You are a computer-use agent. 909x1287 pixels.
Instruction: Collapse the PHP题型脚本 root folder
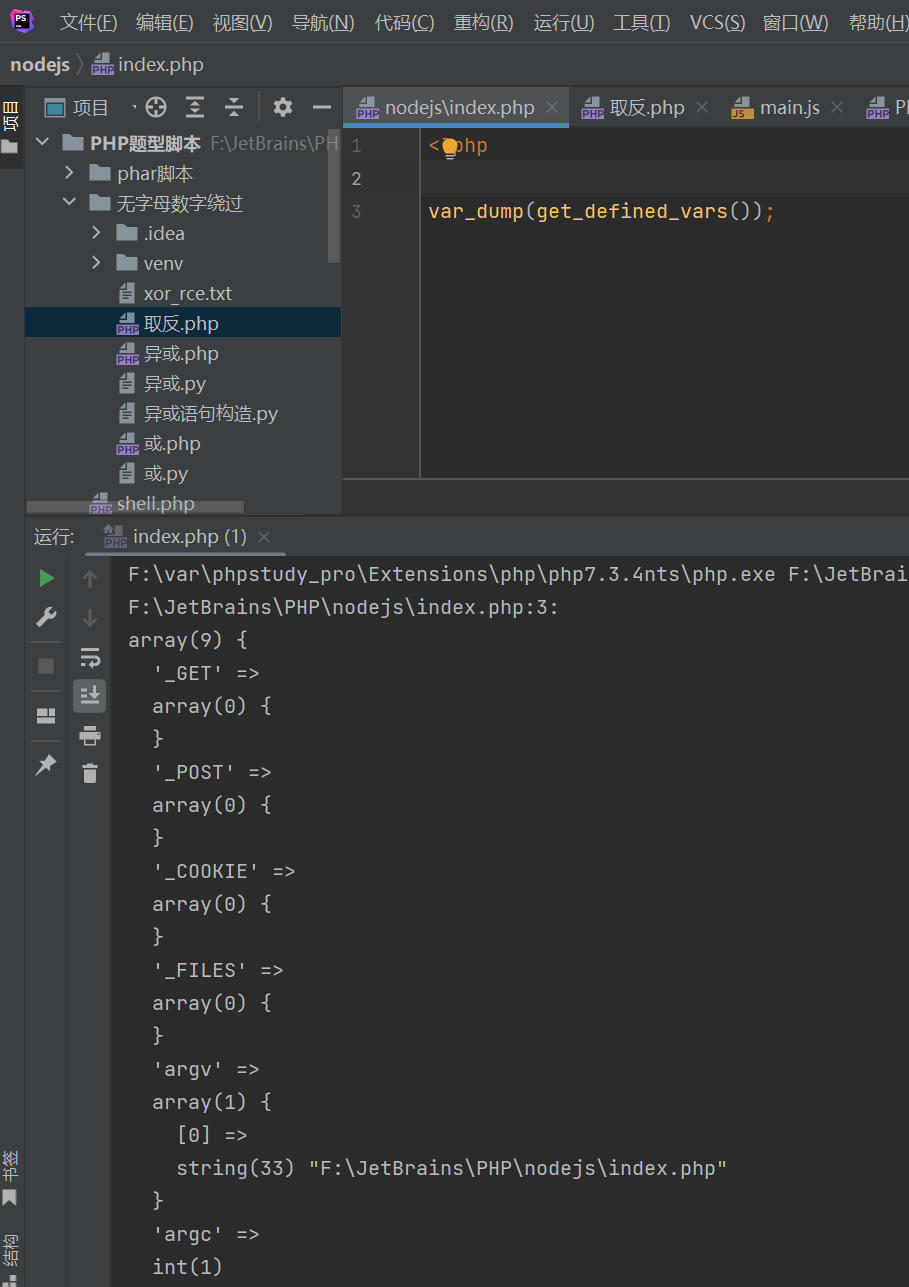[42, 143]
